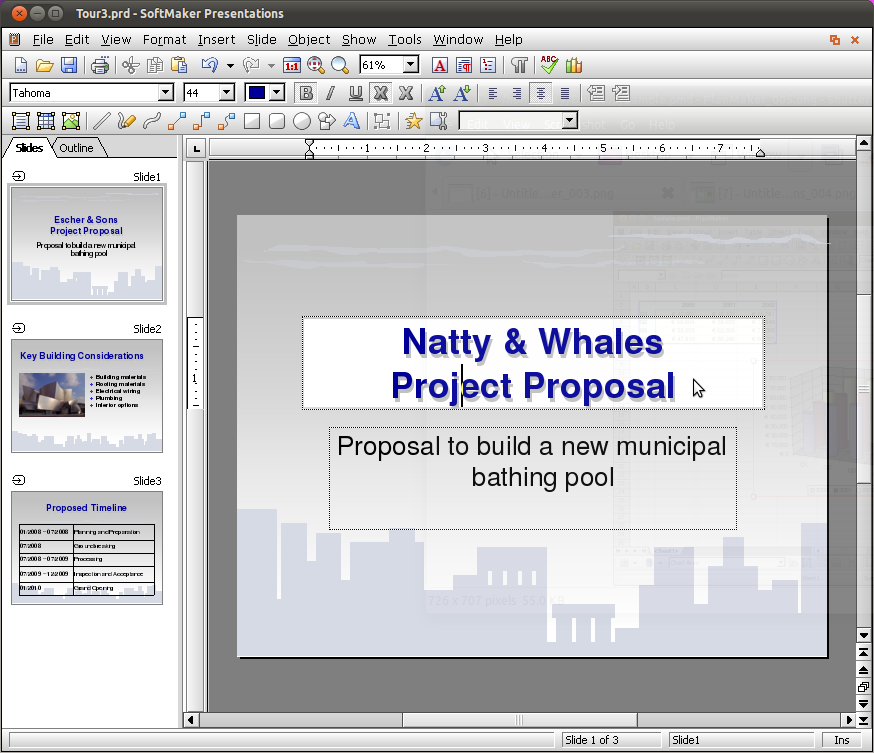Insert a table frame from the object toolbar

tap(46, 121)
